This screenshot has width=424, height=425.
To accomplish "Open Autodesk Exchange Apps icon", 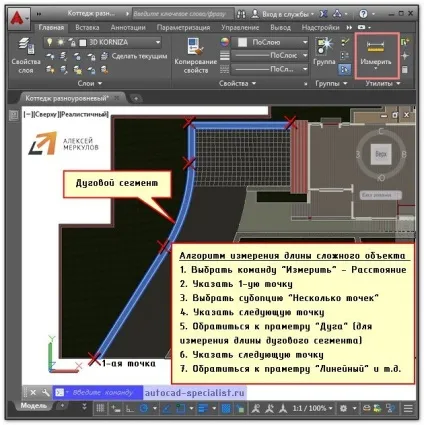I will coord(323,14).
